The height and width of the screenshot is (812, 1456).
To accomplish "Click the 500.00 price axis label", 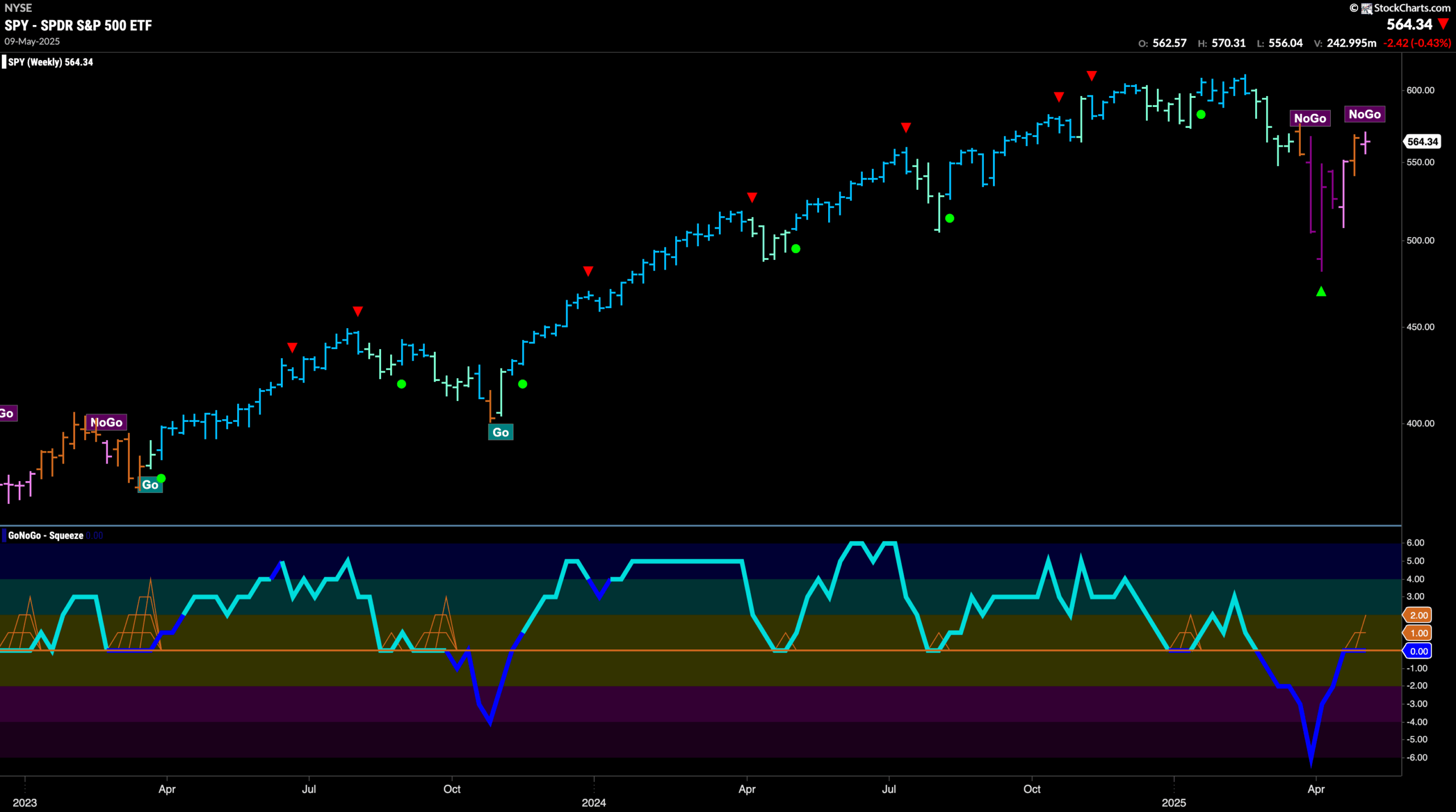I will (x=1420, y=241).
